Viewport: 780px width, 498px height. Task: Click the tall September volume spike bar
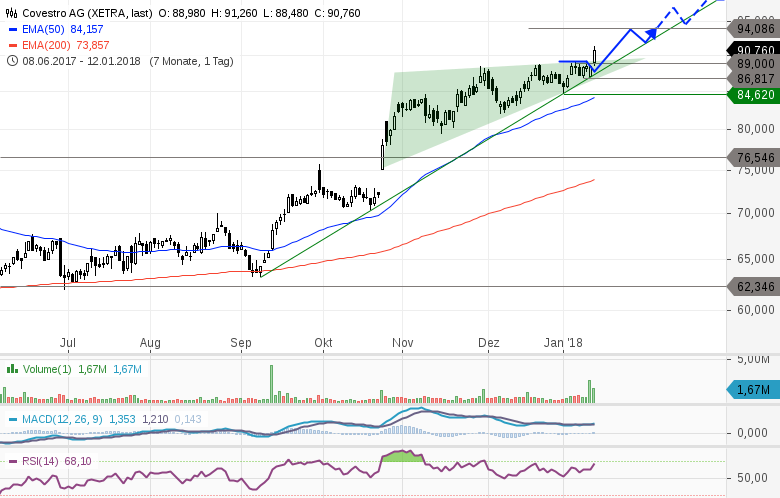(x=272, y=384)
